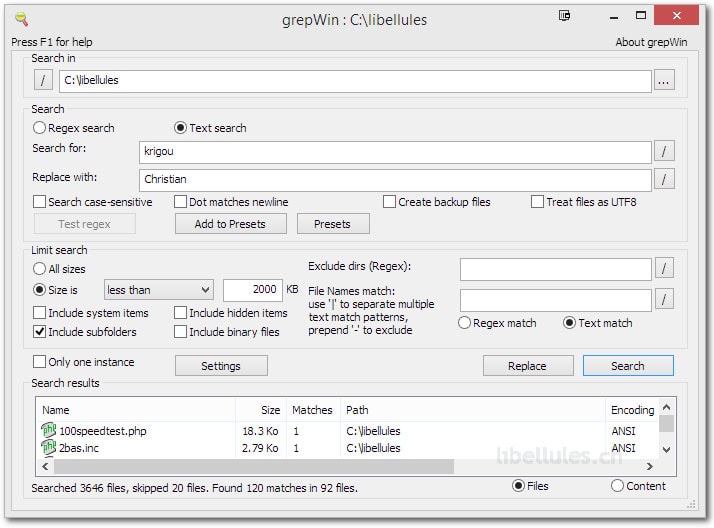Click the File Names match input field
The height and width of the screenshot is (528, 714).
click(556, 300)
